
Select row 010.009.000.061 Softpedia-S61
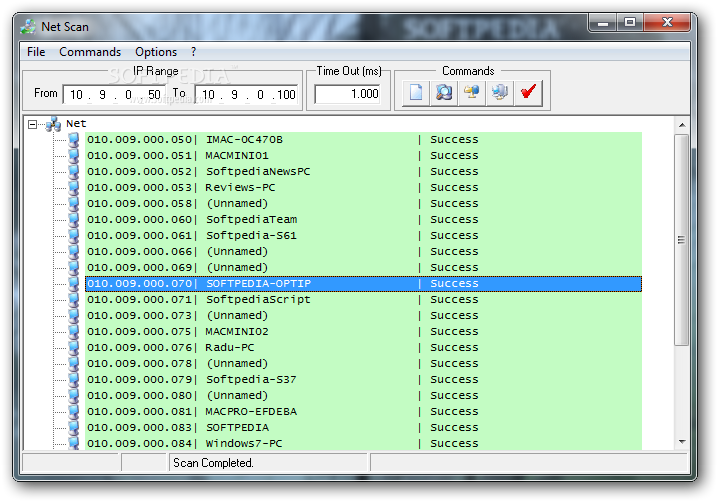point(364,236)
